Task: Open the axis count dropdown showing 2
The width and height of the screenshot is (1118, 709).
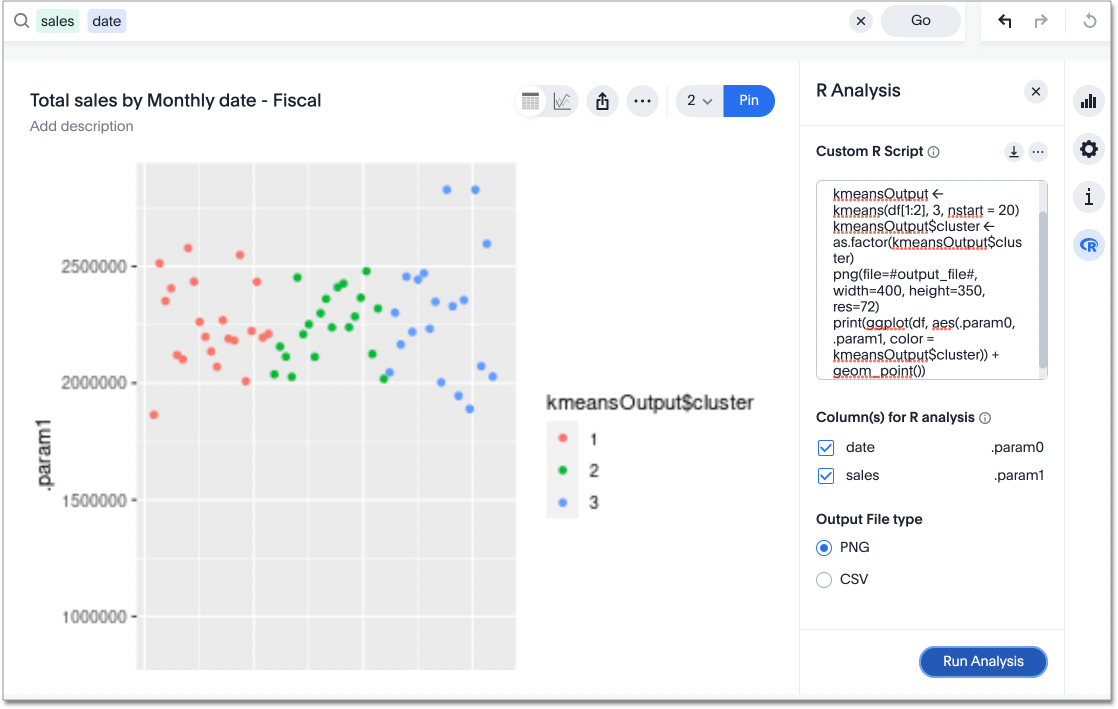Action: pos(698,100)
